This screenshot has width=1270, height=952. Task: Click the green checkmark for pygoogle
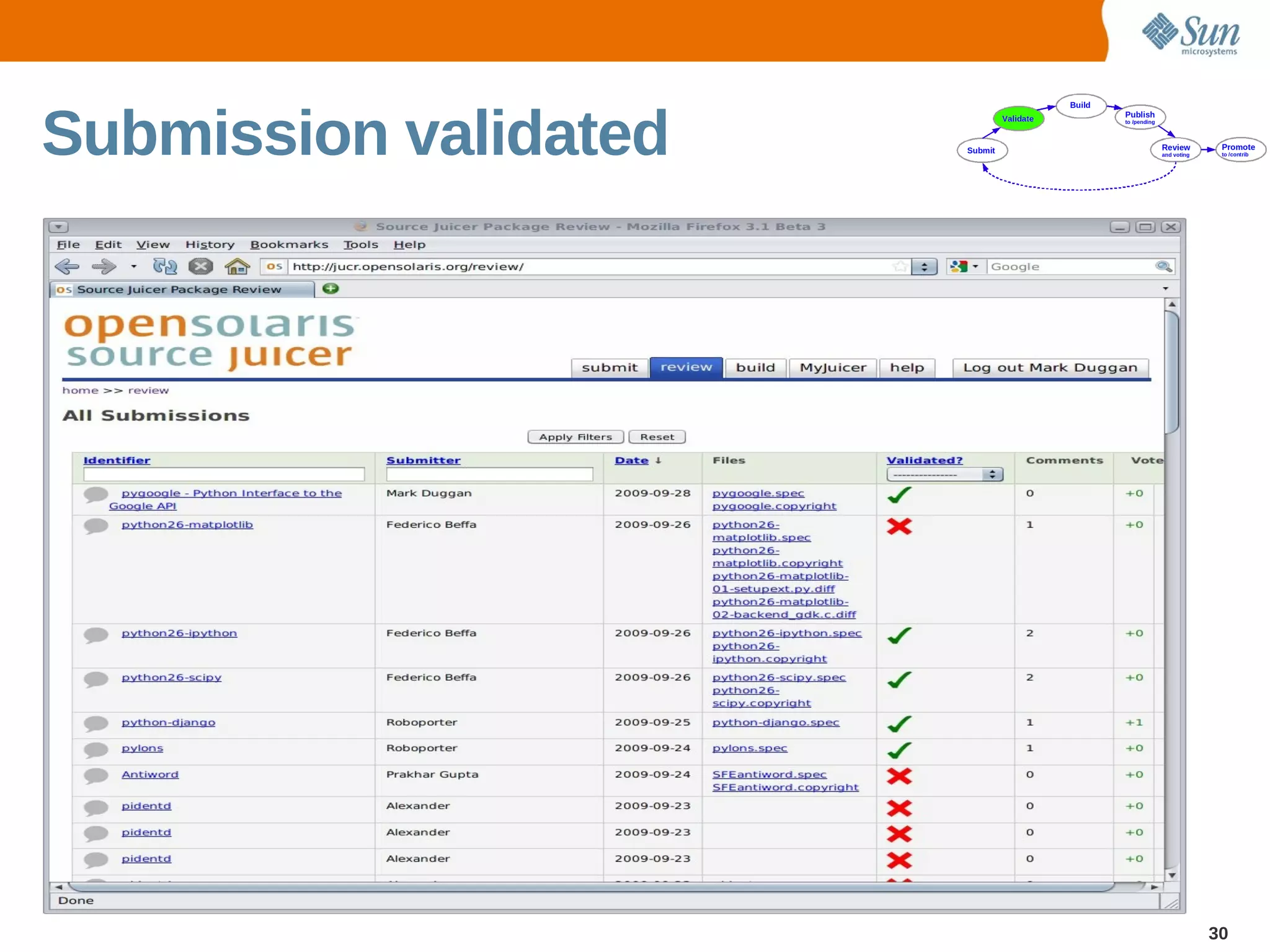coord(899,495)
